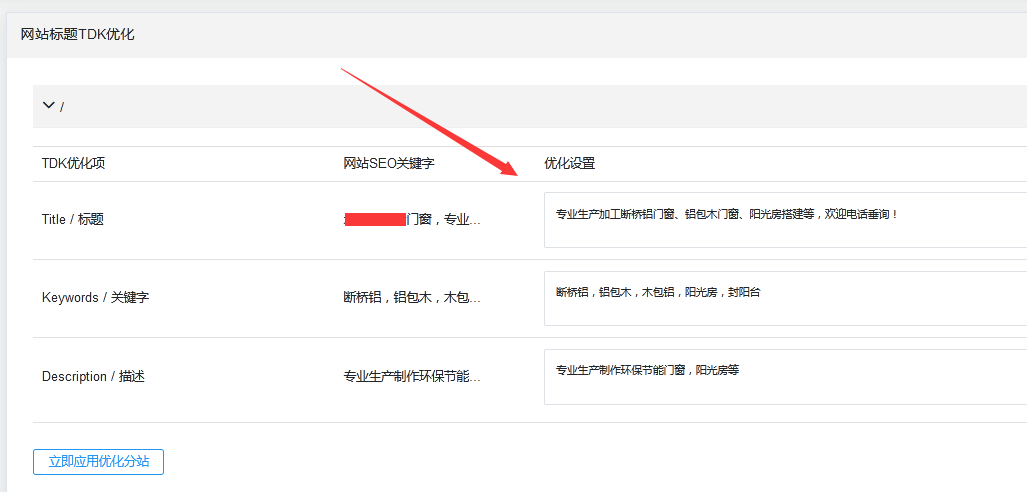Click the 网站SEO关键字 column header
Screen dimensions: 1027x492
(x=388, y=164)
